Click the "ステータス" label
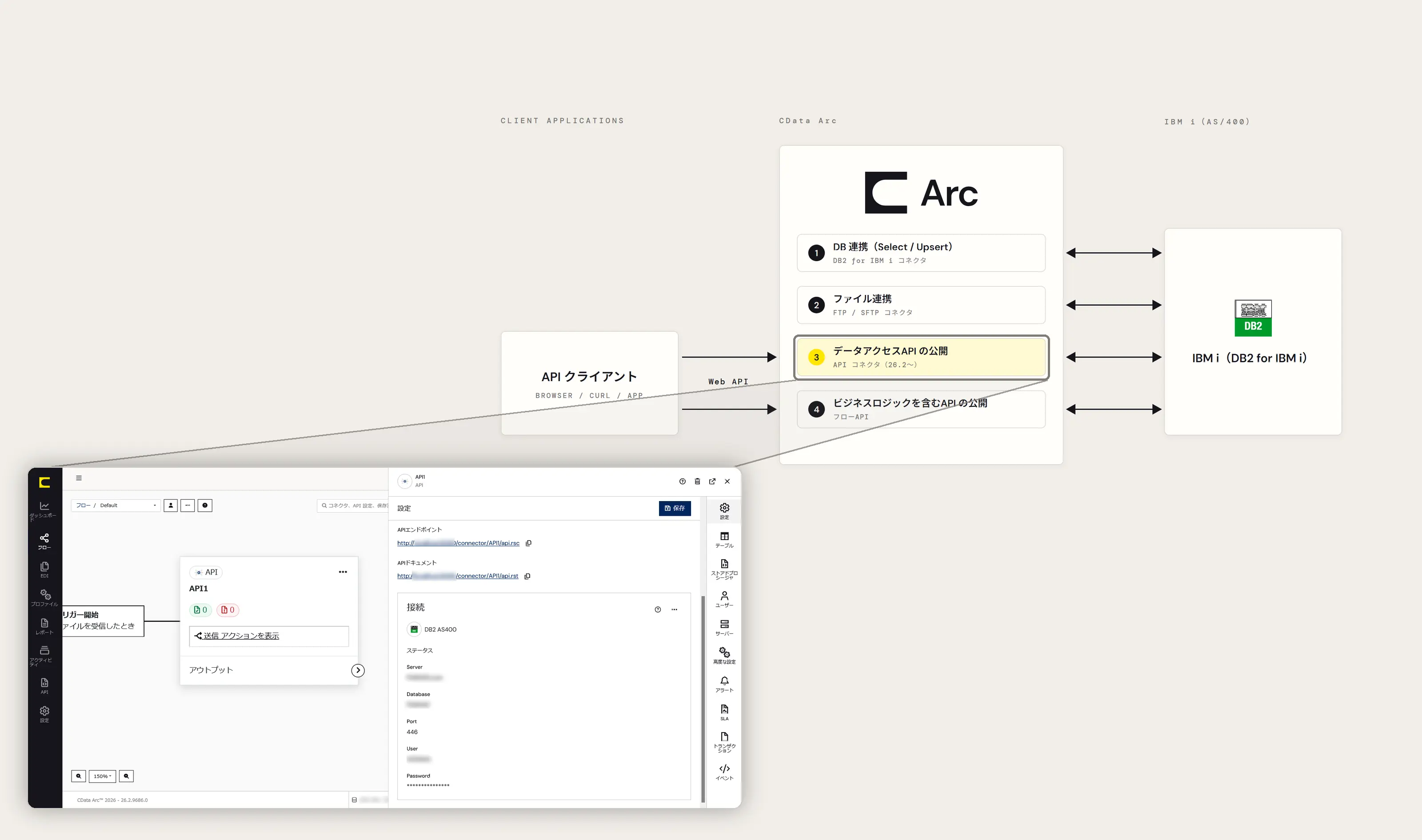The image size is (1422, 840). point(419,650)
